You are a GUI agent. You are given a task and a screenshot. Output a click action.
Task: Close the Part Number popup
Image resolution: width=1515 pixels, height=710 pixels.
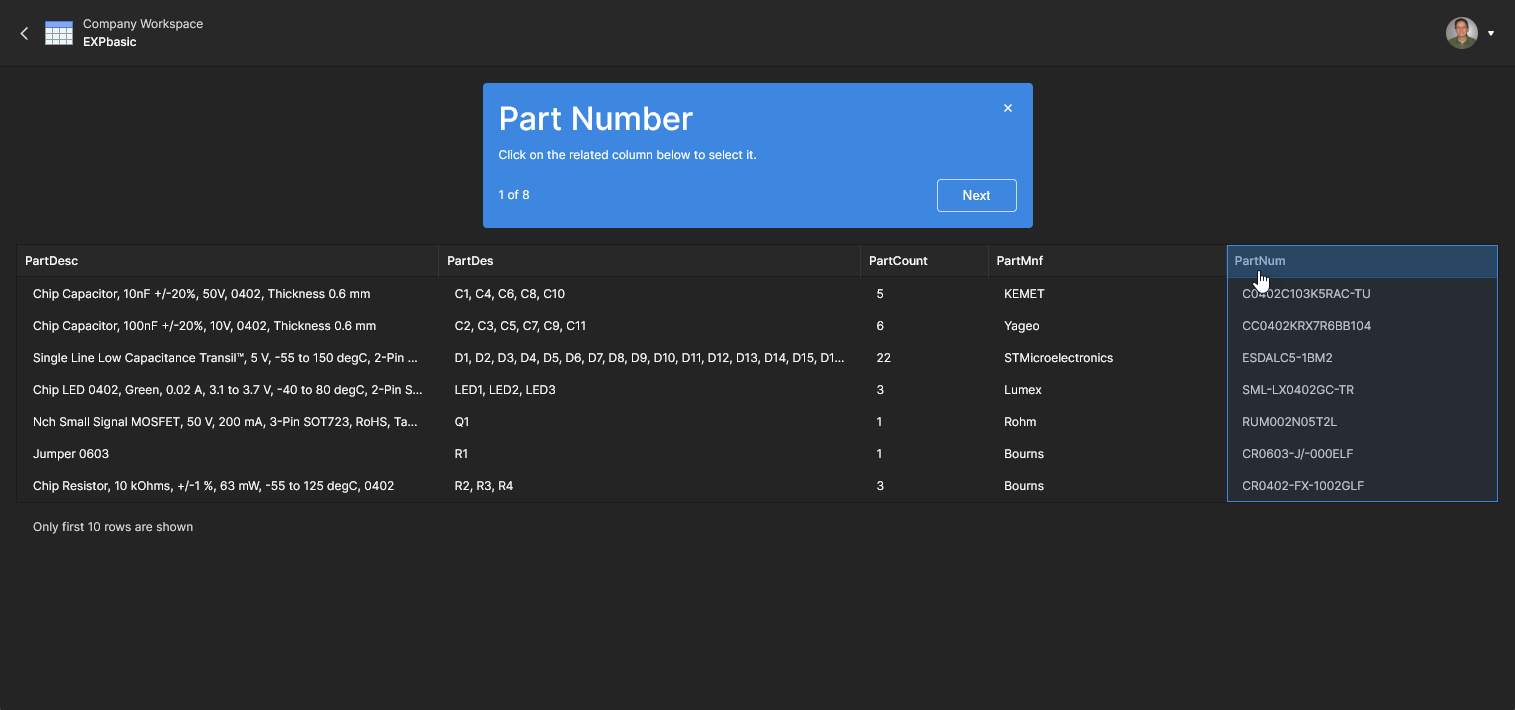click(x=1008, y=108)
